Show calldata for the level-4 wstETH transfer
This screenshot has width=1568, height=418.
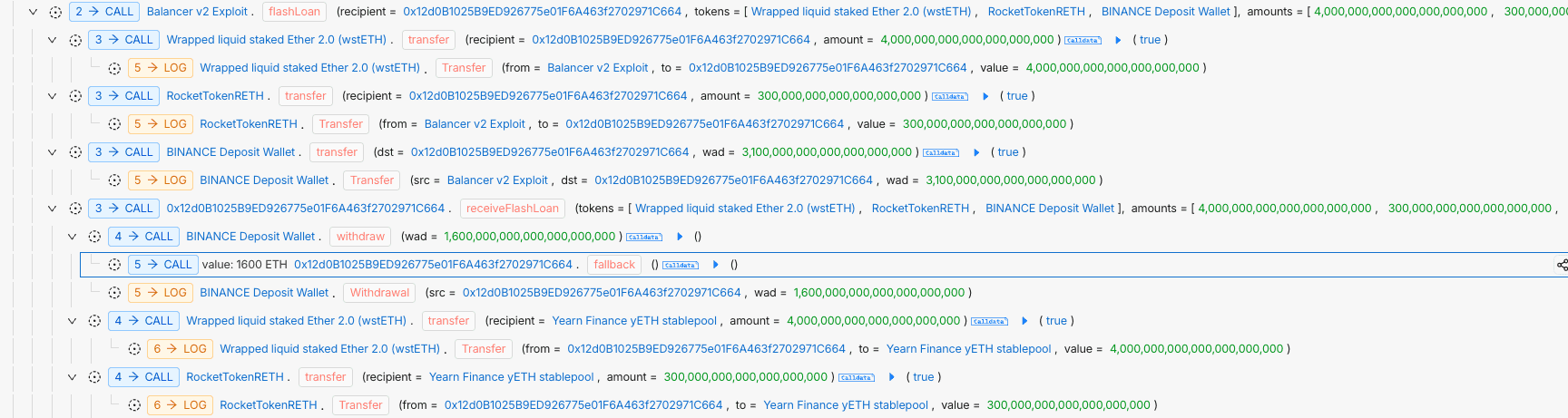[x=989, y=322]
